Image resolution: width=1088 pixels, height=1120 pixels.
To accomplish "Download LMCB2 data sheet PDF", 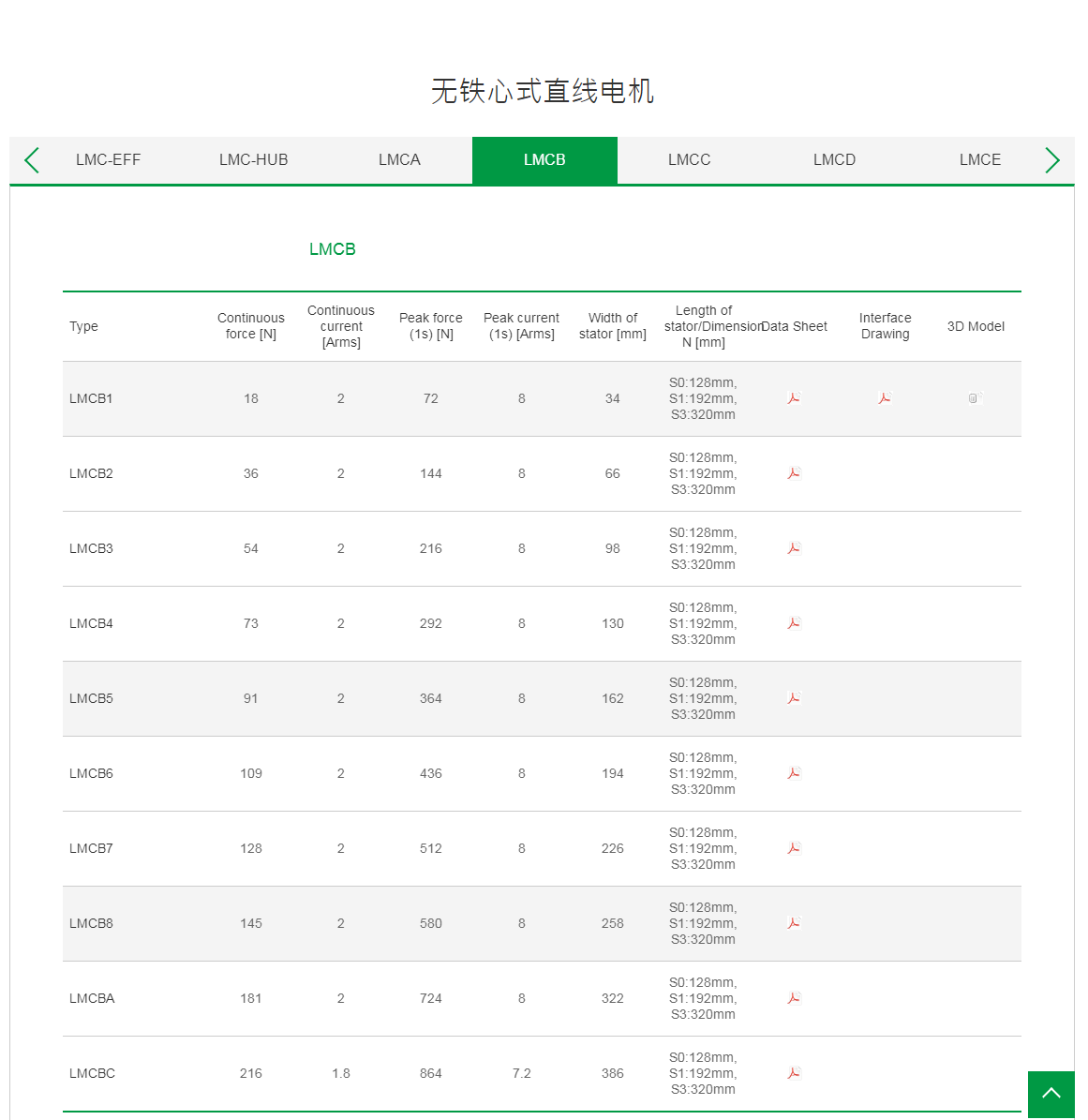I will click(794, 473).
